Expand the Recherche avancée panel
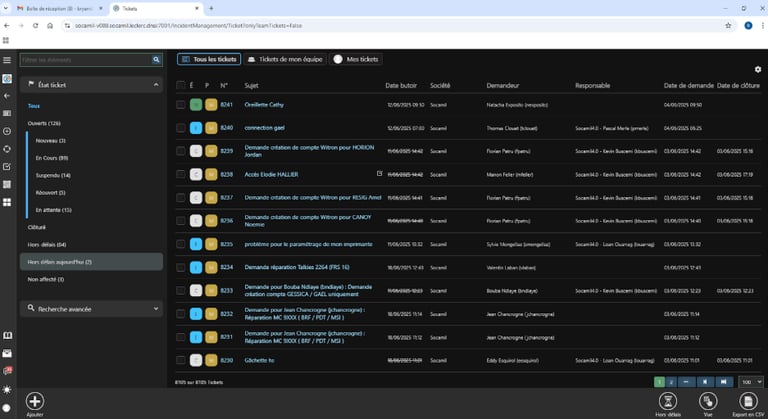768x419 pixels. (x=156, y=309)
